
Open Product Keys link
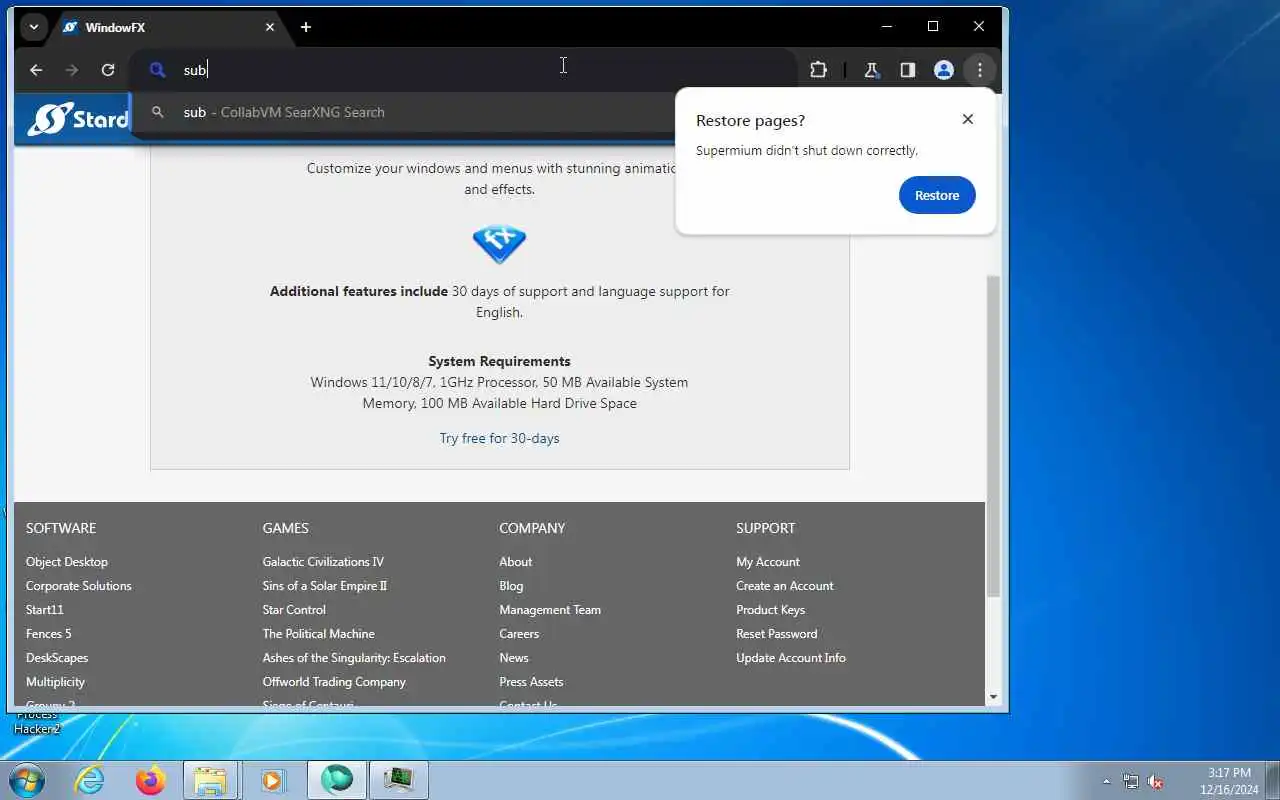click(x=770, y=610)
